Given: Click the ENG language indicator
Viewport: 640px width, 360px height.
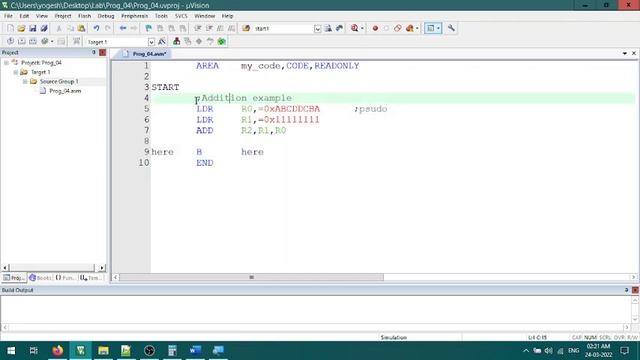Looking at the screenshot, I should (x=573, y=351).
